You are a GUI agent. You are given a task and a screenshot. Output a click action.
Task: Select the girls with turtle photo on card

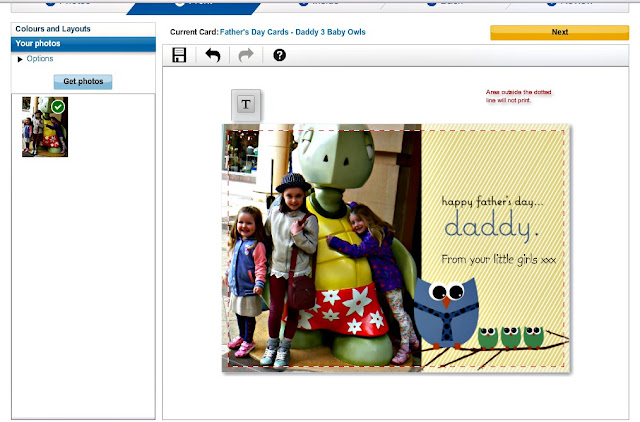click(x=322, y=248)
